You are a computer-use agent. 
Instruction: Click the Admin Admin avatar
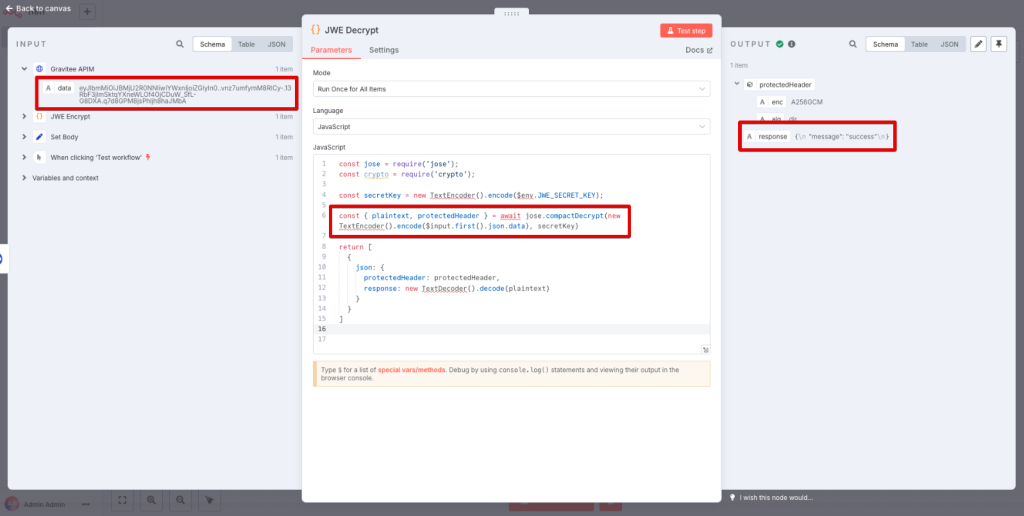[x=12, y=504]
